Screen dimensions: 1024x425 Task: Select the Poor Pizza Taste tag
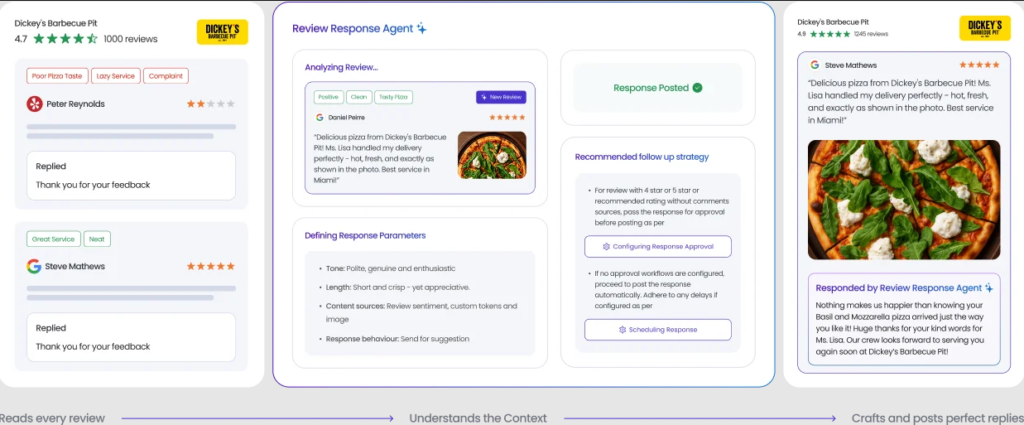(x=56, y=76)
